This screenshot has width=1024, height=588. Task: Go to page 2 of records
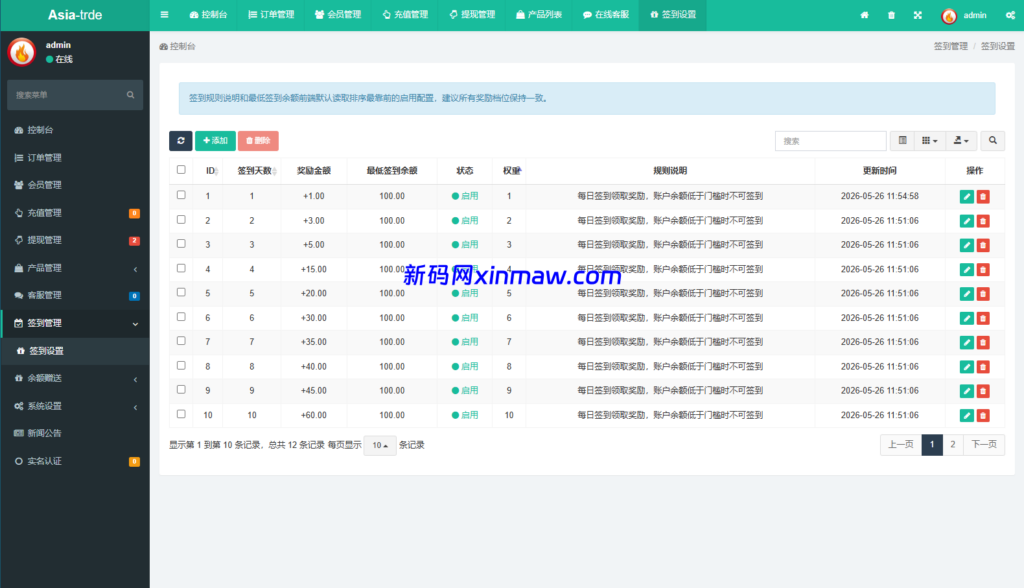[953, 445]
